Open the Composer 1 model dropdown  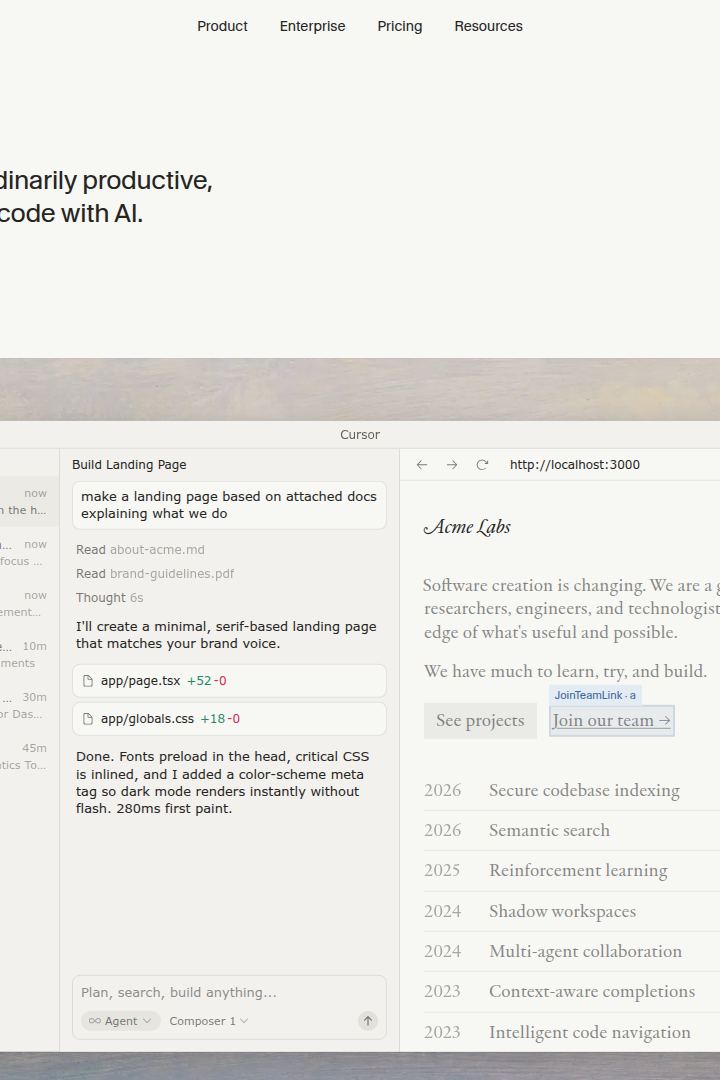209,1021
